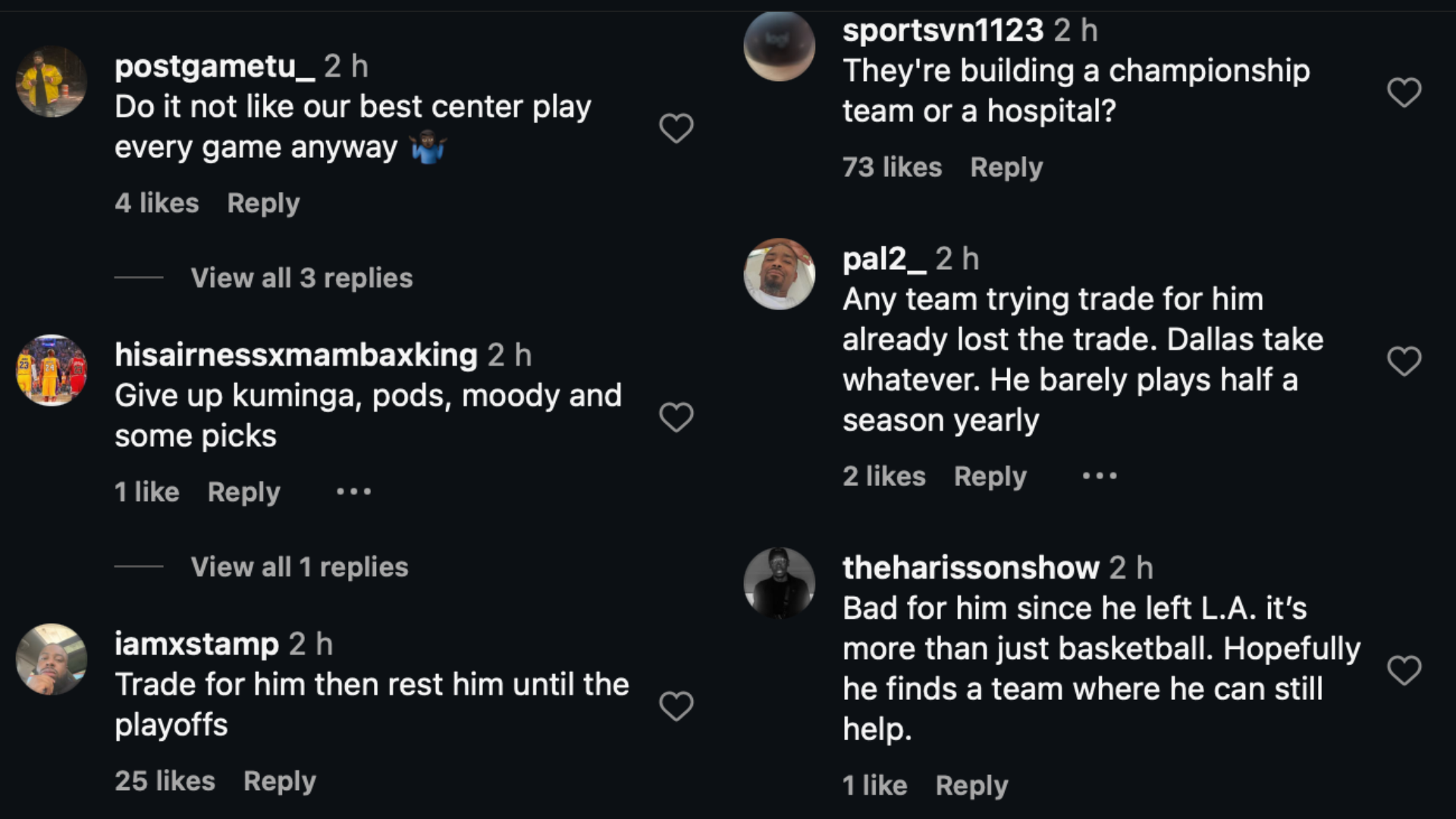The height and width of the screenshot is (819, 1456).
Task: Reply to iamxstamp's comment
Action: (x=279, y=781)
